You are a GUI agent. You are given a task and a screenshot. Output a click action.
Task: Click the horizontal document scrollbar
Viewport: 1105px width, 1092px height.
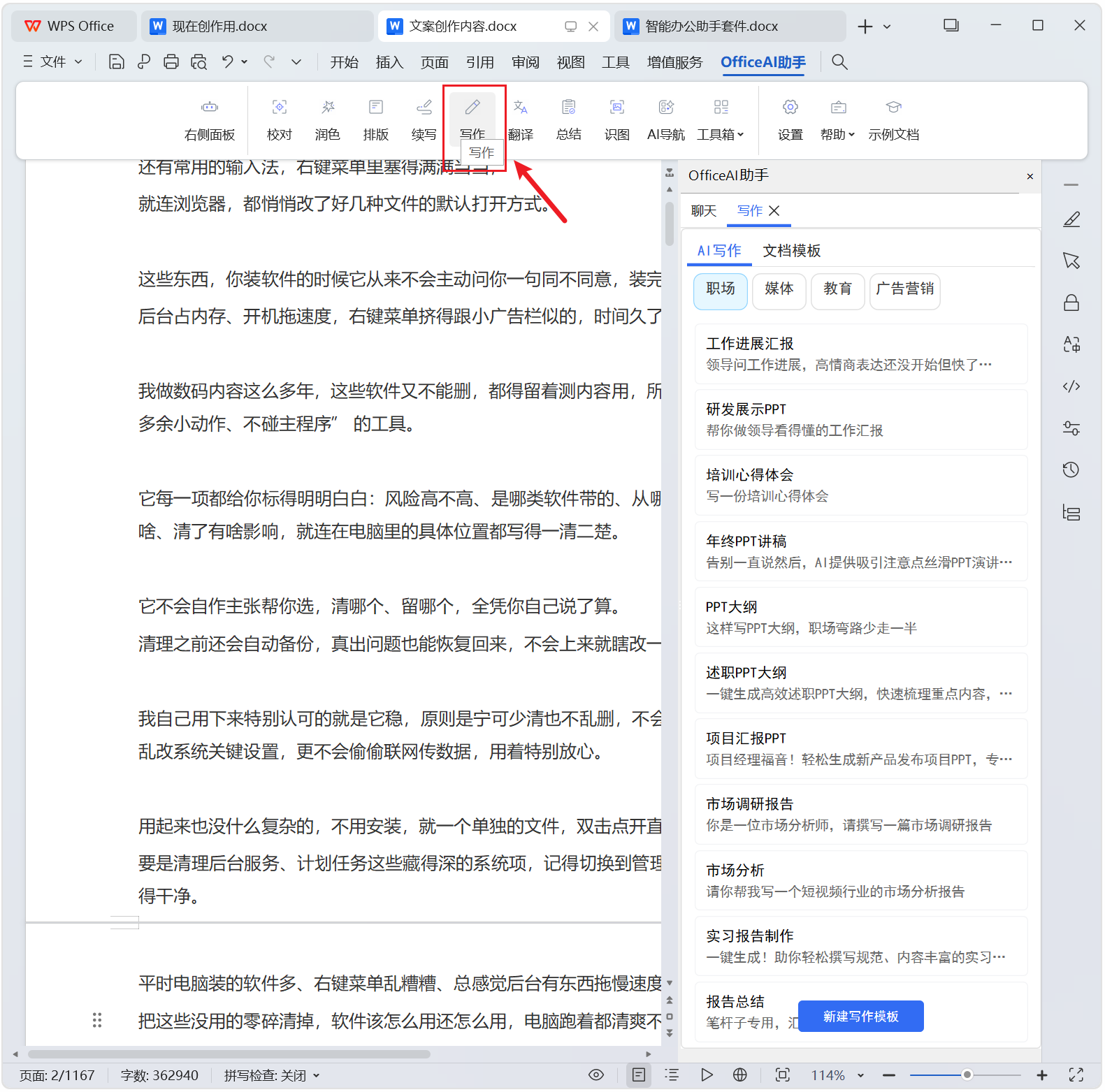click(x=229, y=1054)
